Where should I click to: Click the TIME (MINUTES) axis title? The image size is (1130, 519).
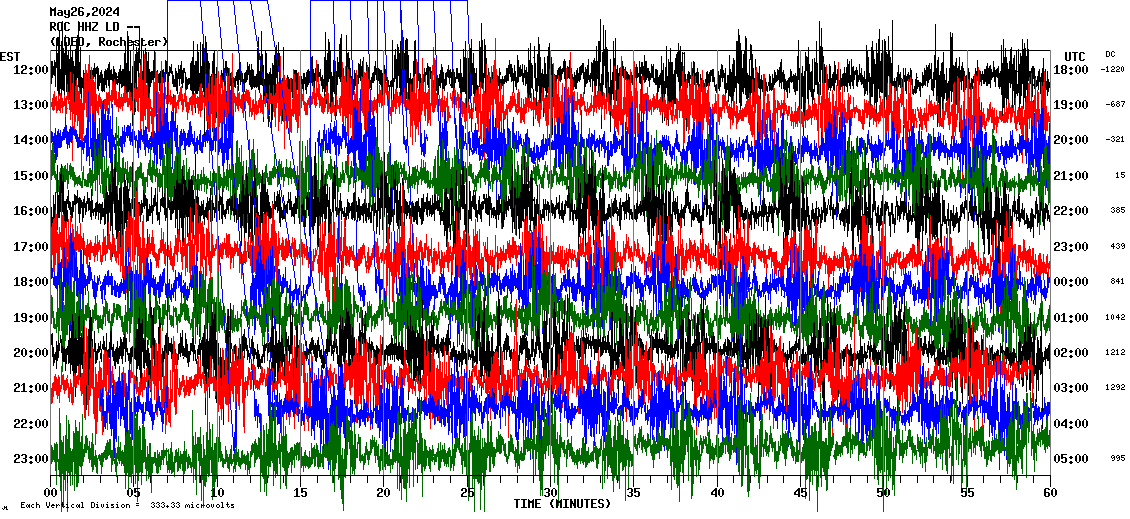point(562,504)
